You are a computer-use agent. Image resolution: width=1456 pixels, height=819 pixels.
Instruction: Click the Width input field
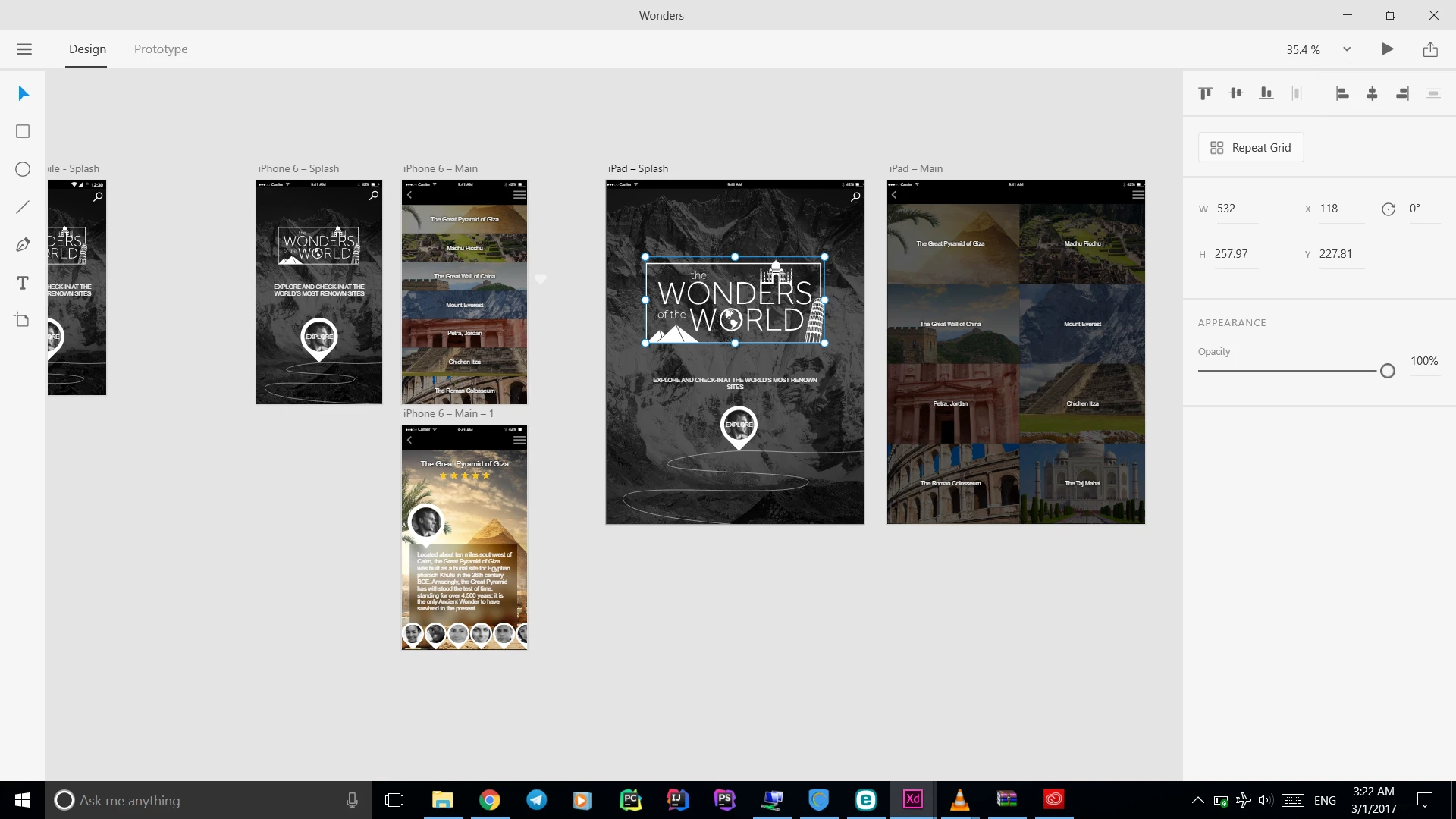click(1236, 209)
